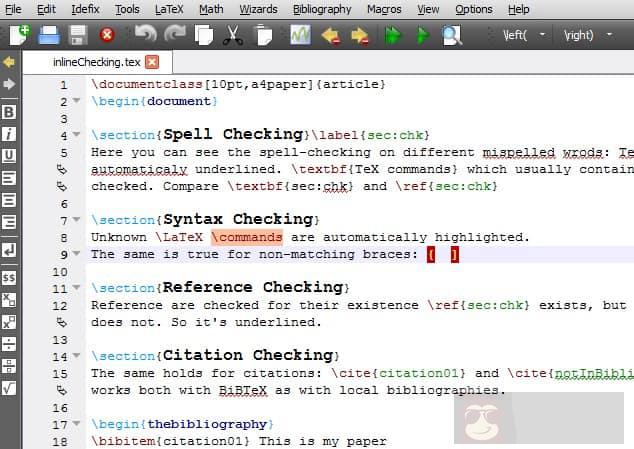This screenshot has width=634, height=449.
Task: Click the misspelled word automaticaly
Action: tap(139, 169)
